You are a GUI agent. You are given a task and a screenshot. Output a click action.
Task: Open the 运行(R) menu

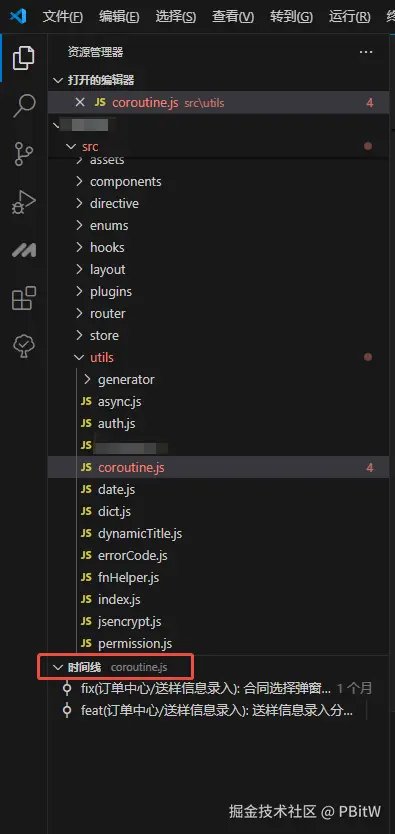pos(349,16)
